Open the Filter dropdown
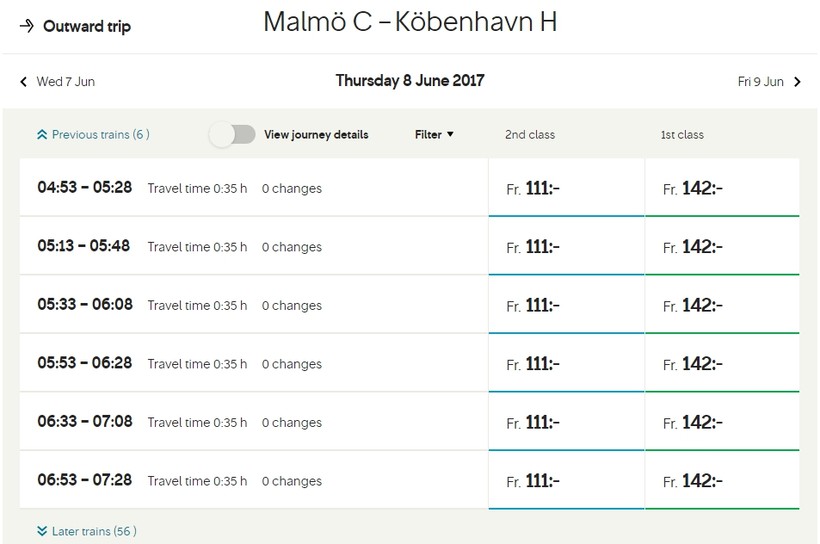This screenshot has width=820, height=544. point(434,134)
